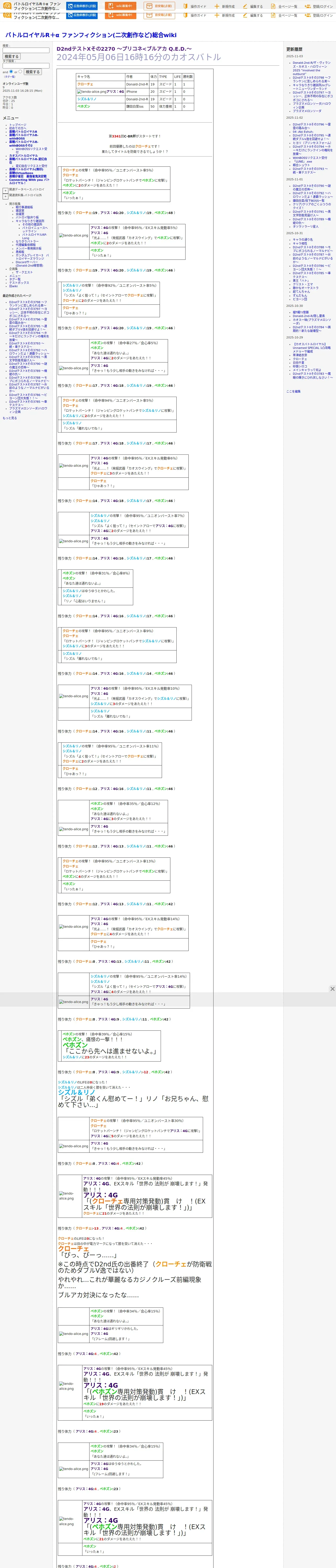336x1568 pixels.
Task: Open ザ・クエスト link
Action: click(x=24, y=273)
